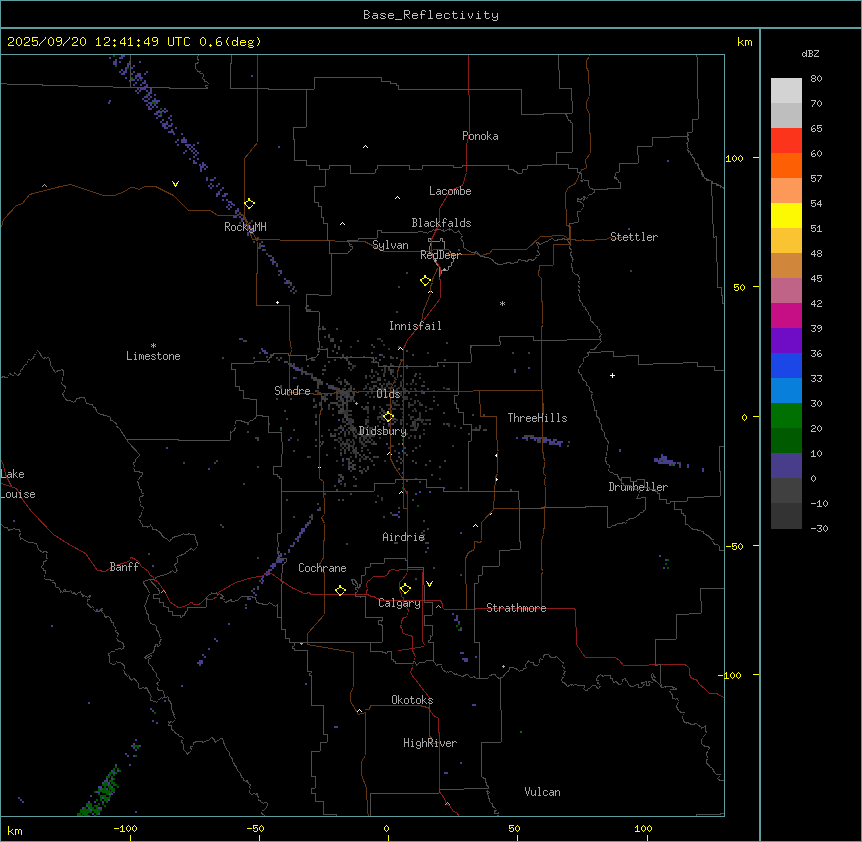Click the Ponoka town label
The width and height of the screenshot is (862, 842).
[480, 136]
